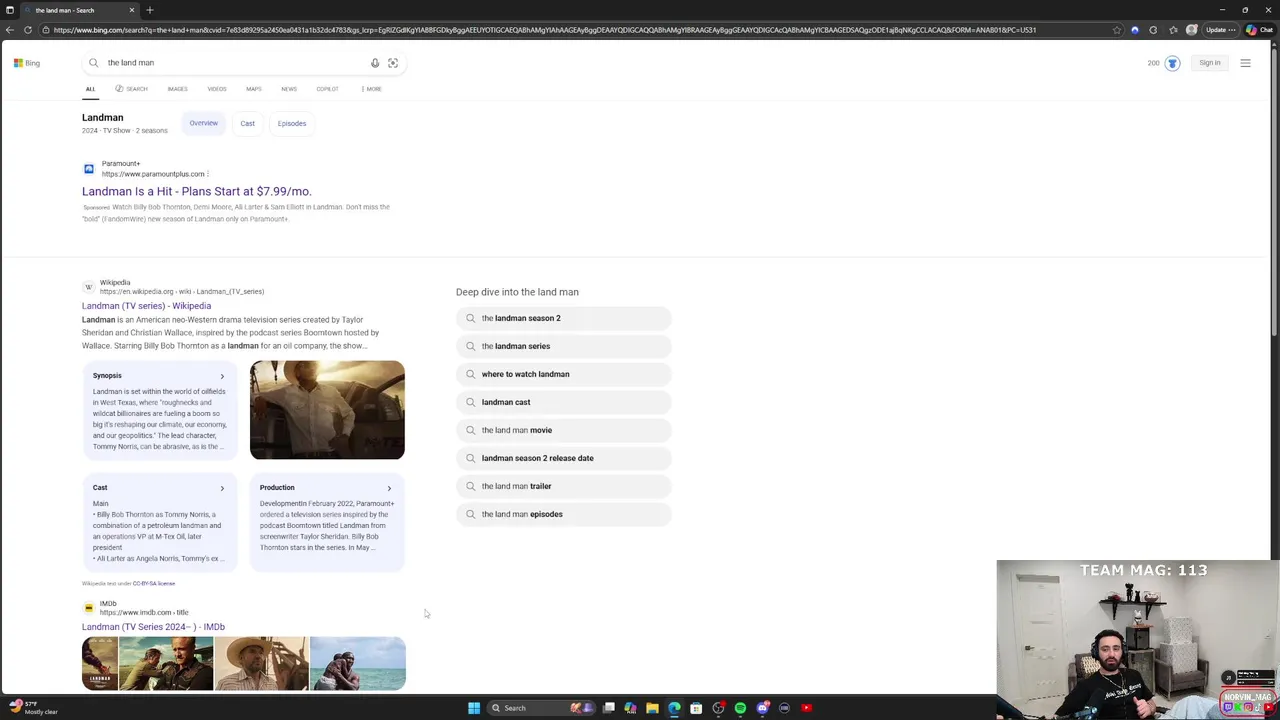The width and height of the screenshot is (1280, 720).
Task: Open Bing rewards medal icon
Action: coord(1172,63)
